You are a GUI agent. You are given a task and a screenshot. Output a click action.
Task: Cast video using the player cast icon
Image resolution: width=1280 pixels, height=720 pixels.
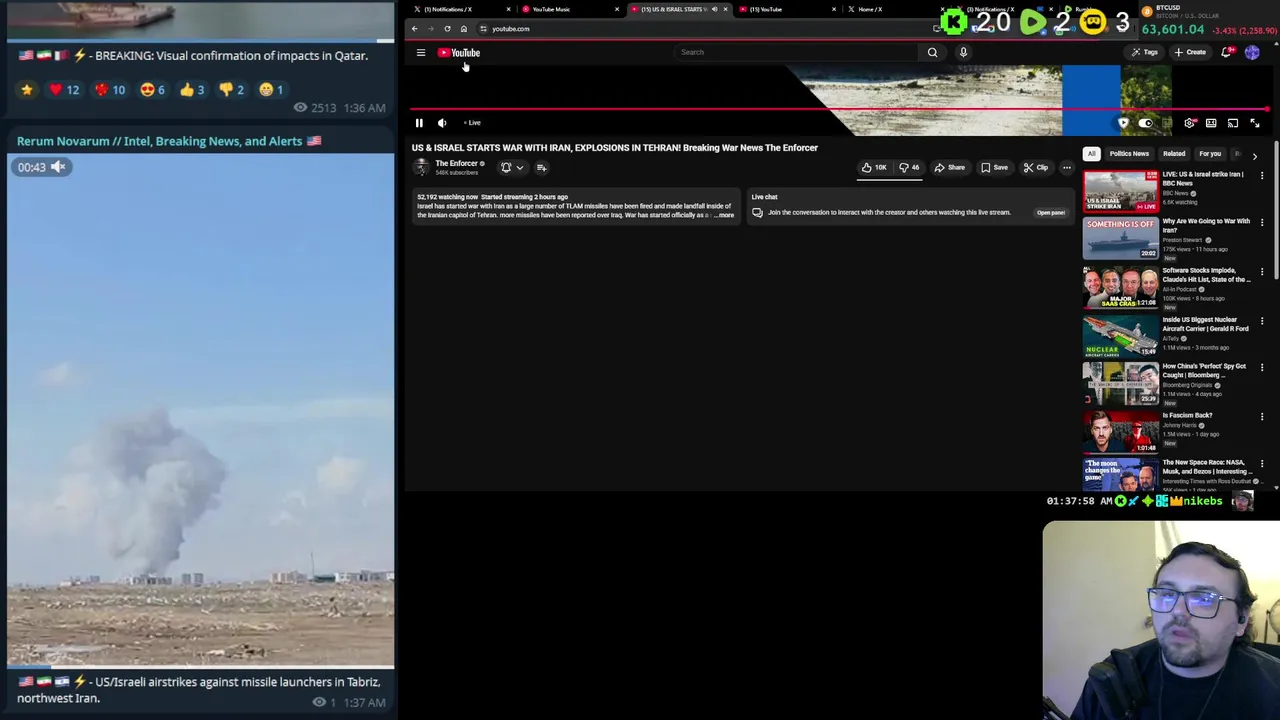click(1233, 123)
